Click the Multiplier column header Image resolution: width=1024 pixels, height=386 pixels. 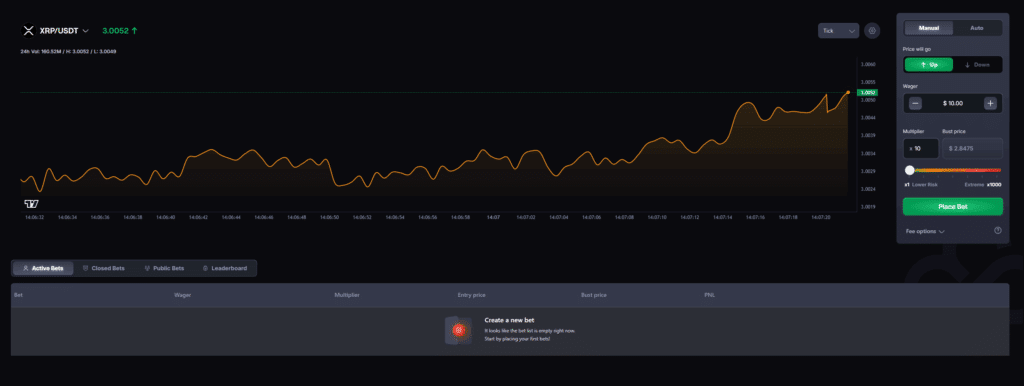347,295
